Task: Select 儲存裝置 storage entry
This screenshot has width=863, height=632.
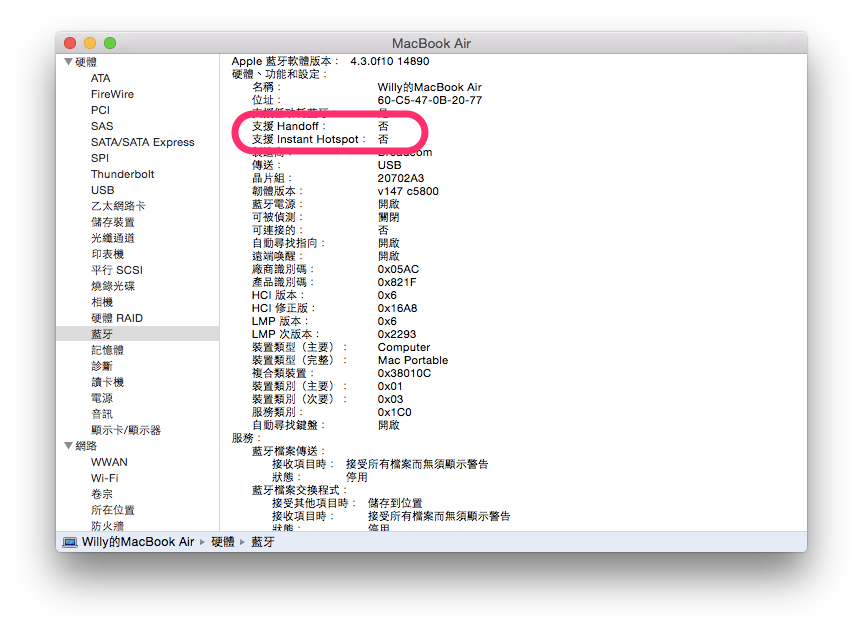Action: pos(113,222)
